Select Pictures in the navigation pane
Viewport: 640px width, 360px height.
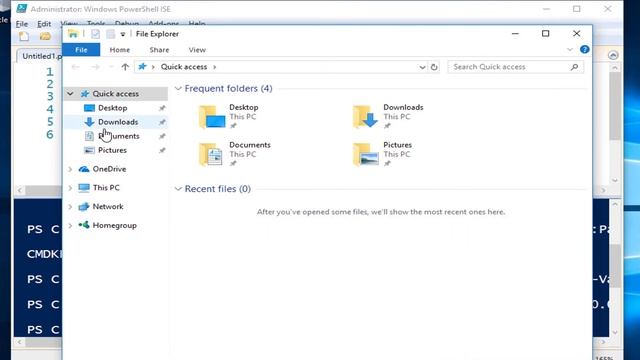point(112,150)
